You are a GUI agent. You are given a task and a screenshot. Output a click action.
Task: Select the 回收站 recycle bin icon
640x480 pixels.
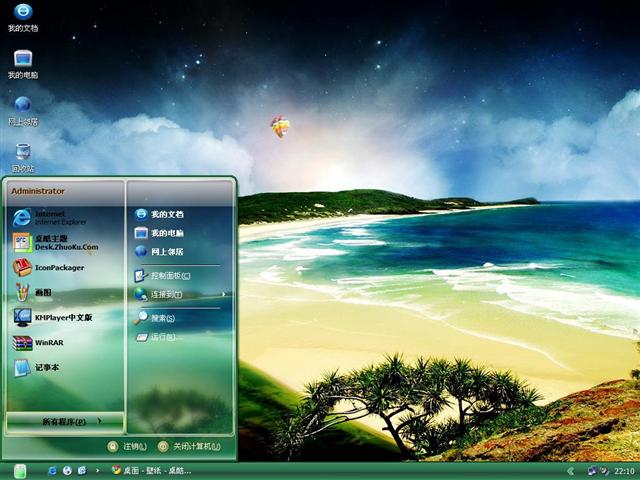point(23,158)
